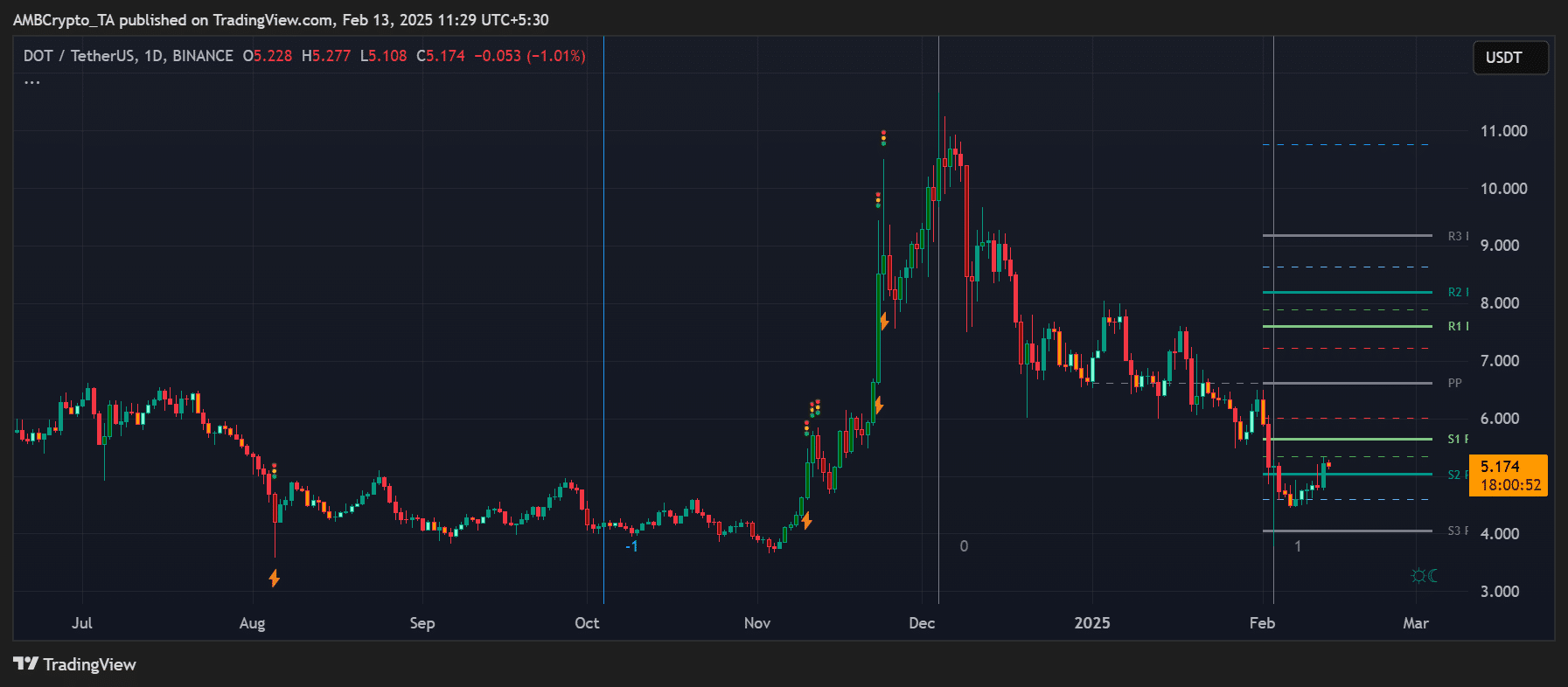Click the Feb label on time axis
Image resolution: width=1568 pixels, height=687 pixels.
pos(1262,623)
